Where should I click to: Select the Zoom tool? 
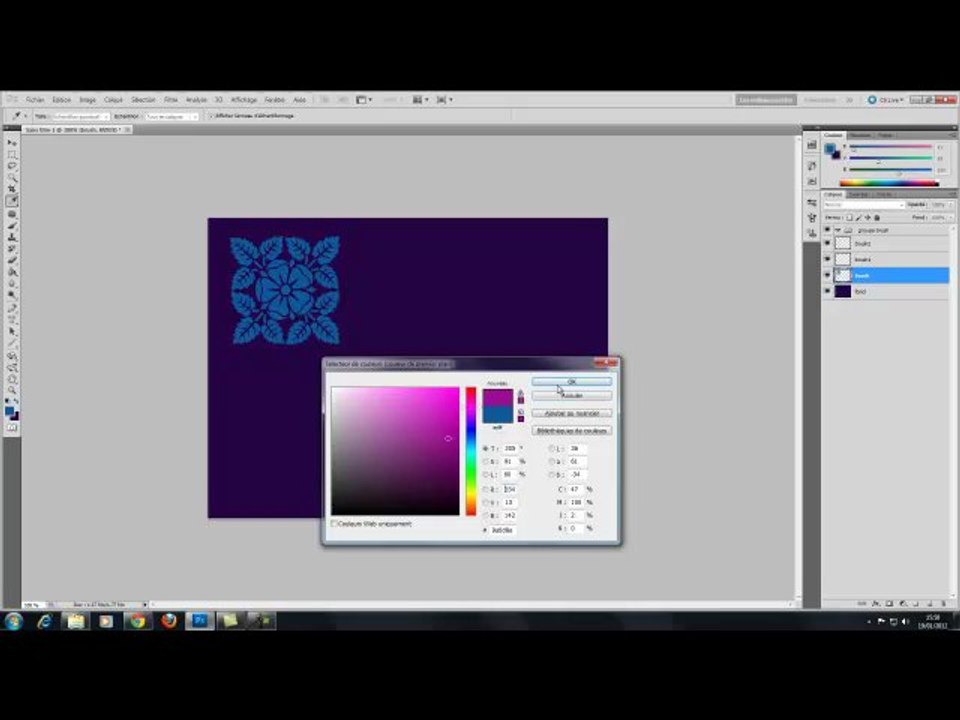(x=12, y=390)
